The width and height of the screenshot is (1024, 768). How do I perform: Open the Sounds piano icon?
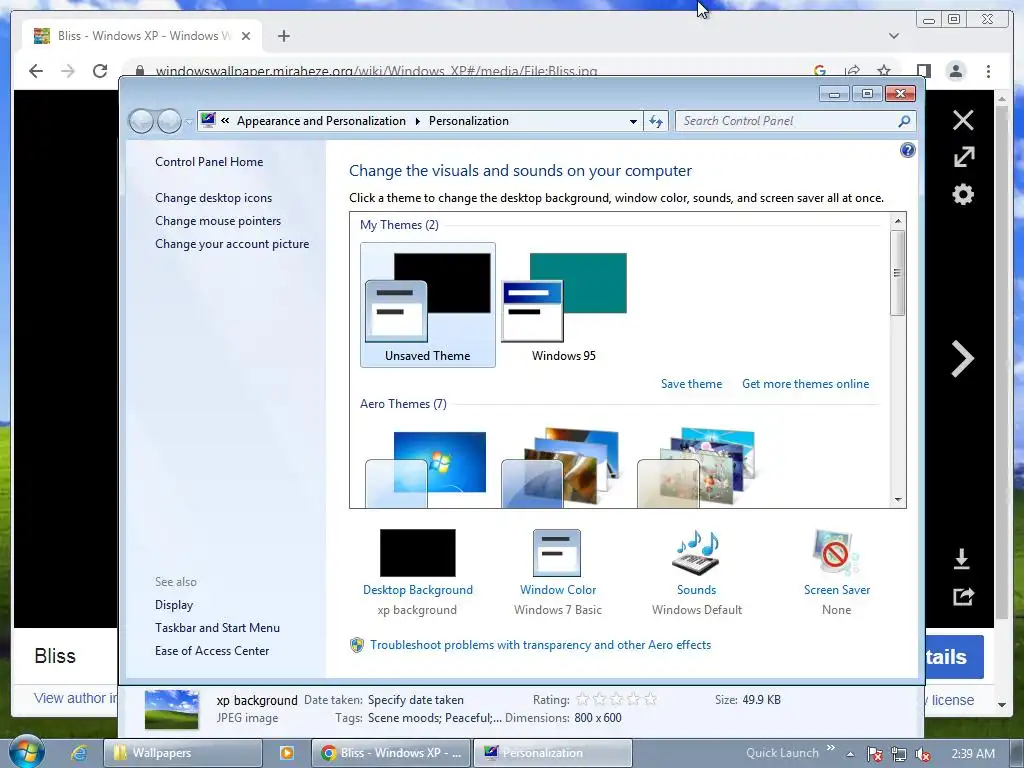coord(696,552)
